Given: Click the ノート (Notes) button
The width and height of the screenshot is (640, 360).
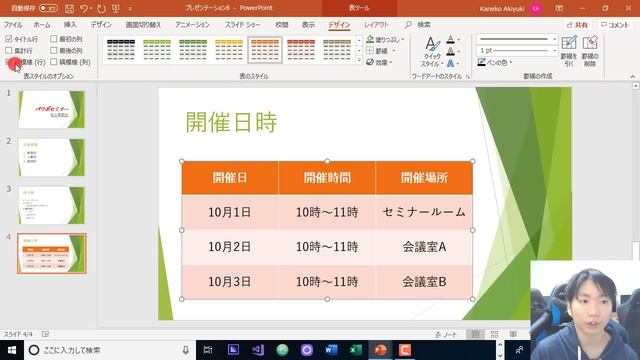Looking at the screenshot, I should click(446, 335).
